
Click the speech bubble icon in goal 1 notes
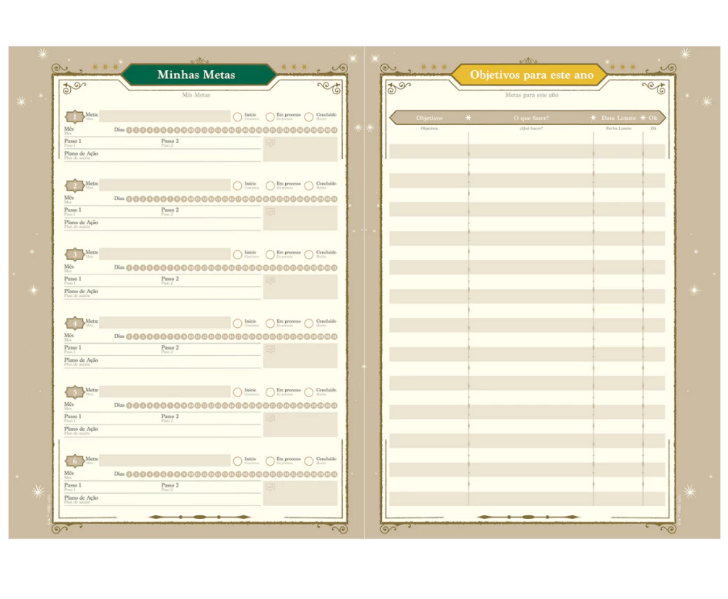[270, 143]
